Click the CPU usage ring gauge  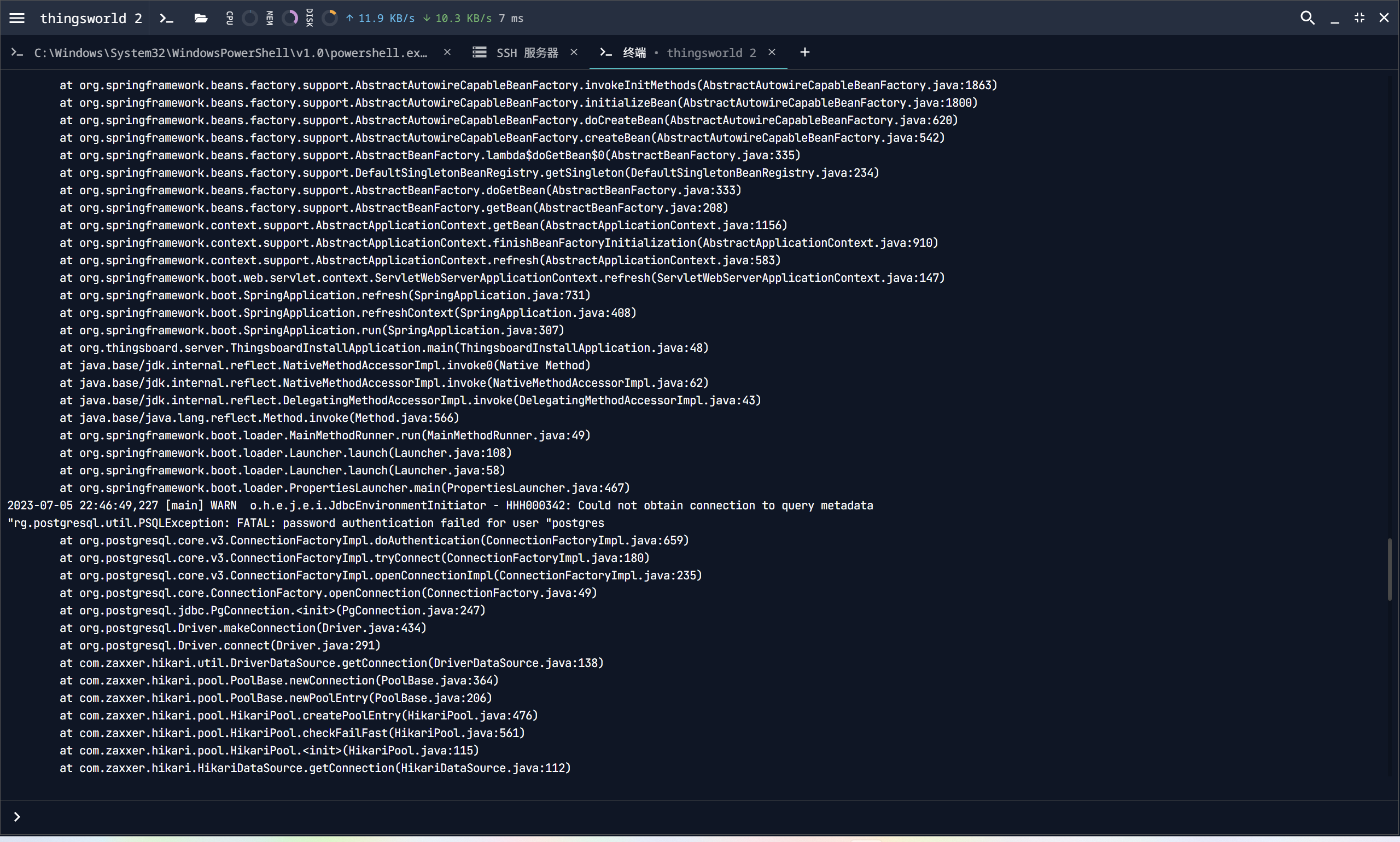(249, 18)
